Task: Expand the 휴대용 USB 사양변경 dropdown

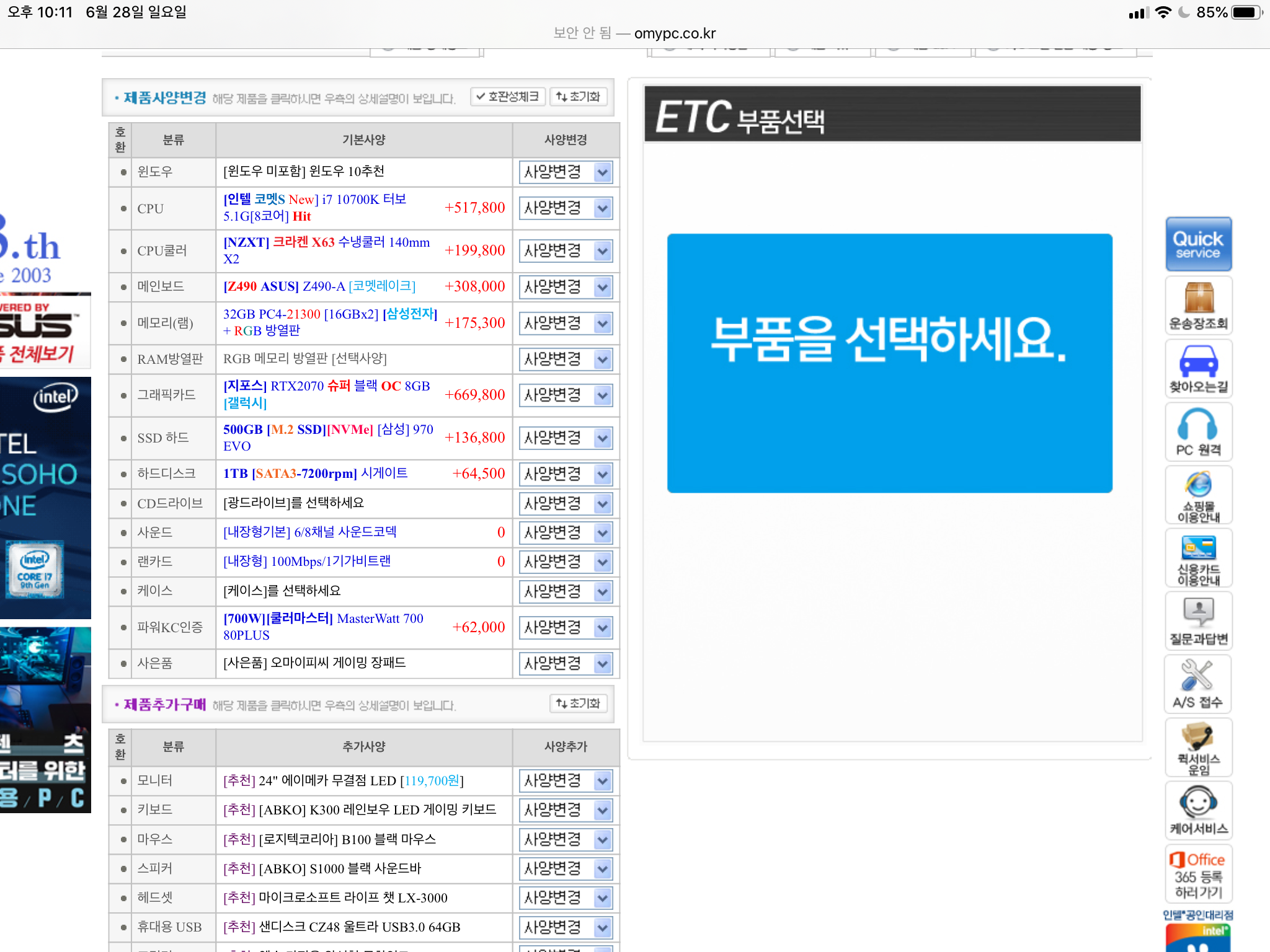Action: (x=566, y=928)
